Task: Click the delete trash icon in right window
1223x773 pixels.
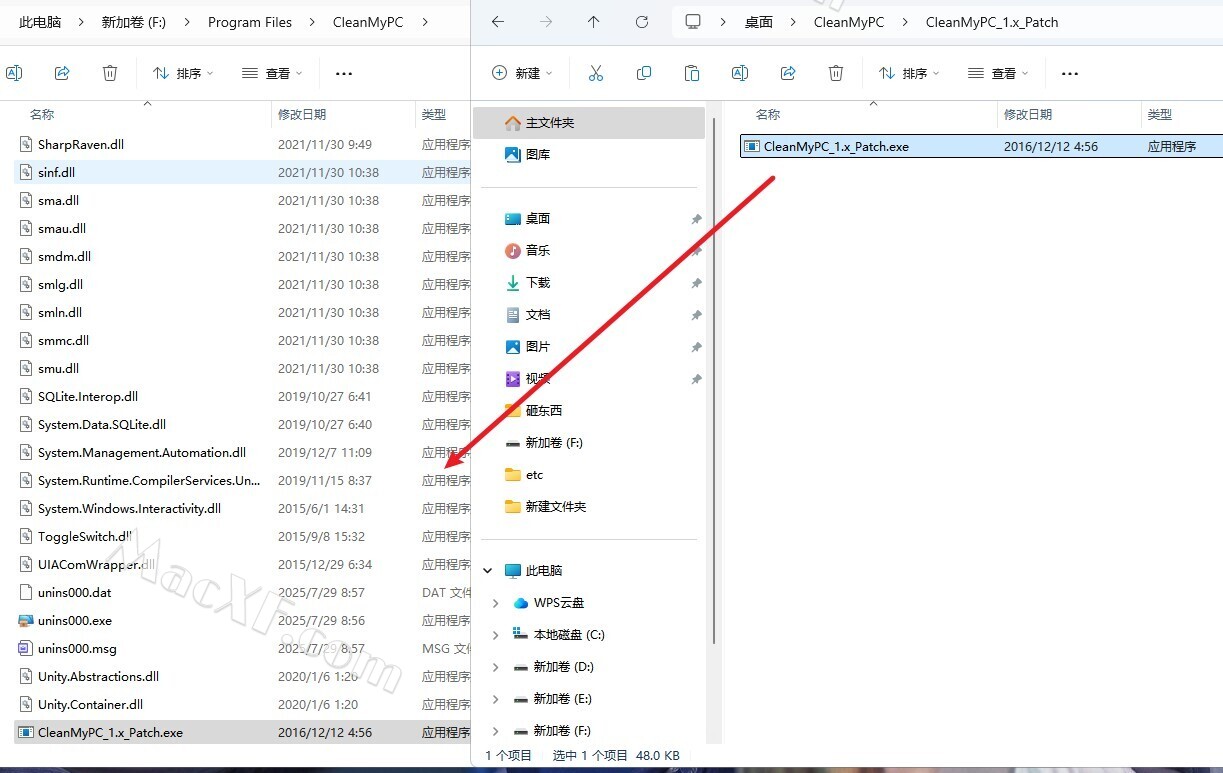Action: click(836, 73)
